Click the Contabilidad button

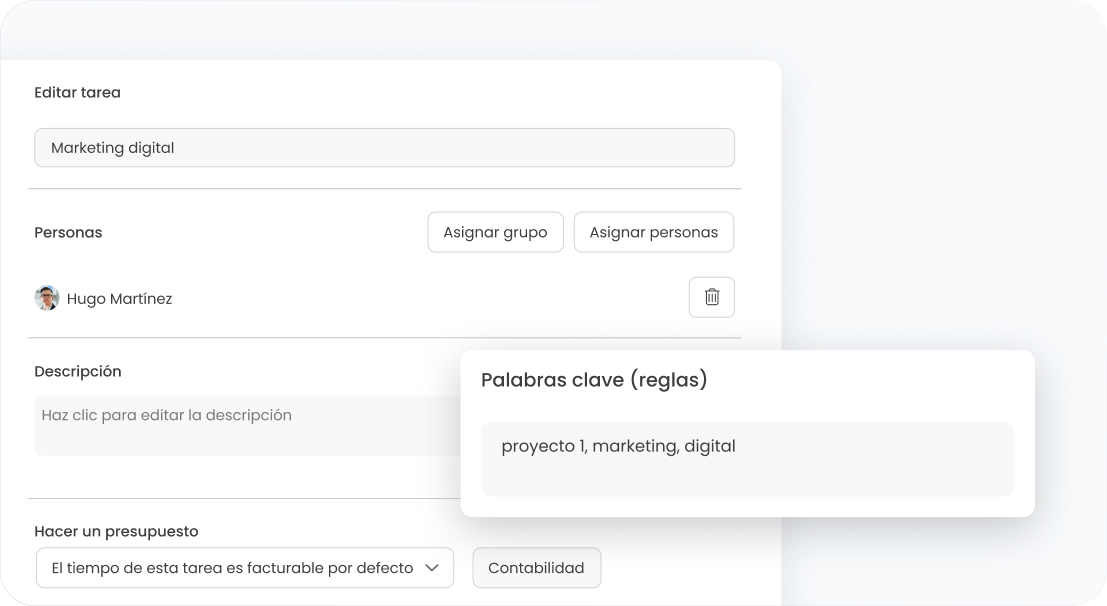coord(537,568)
